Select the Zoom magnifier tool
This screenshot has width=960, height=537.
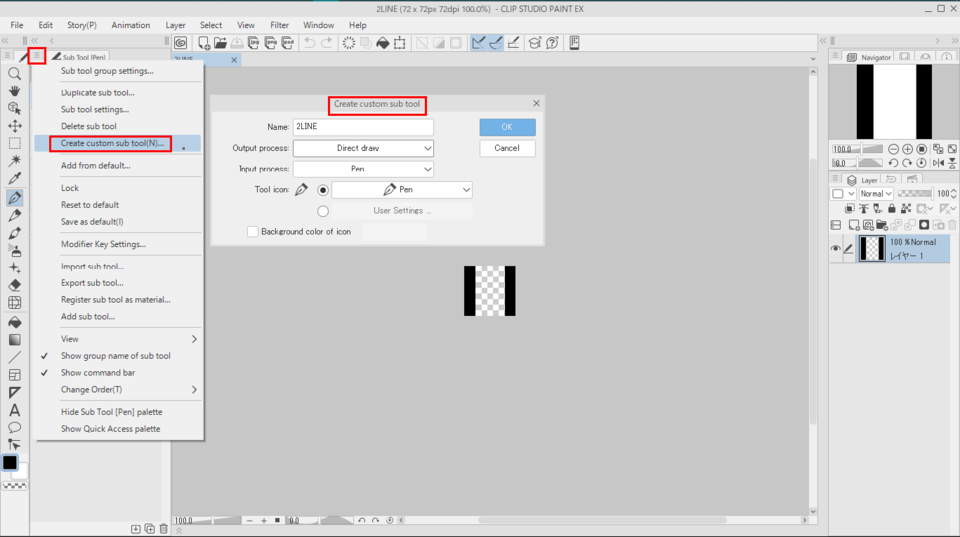click(15, 74)
